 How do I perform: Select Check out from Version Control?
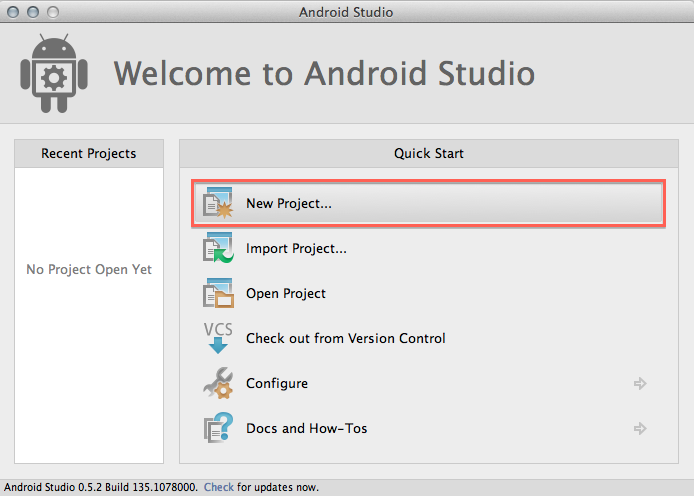[x=428, y=338]
